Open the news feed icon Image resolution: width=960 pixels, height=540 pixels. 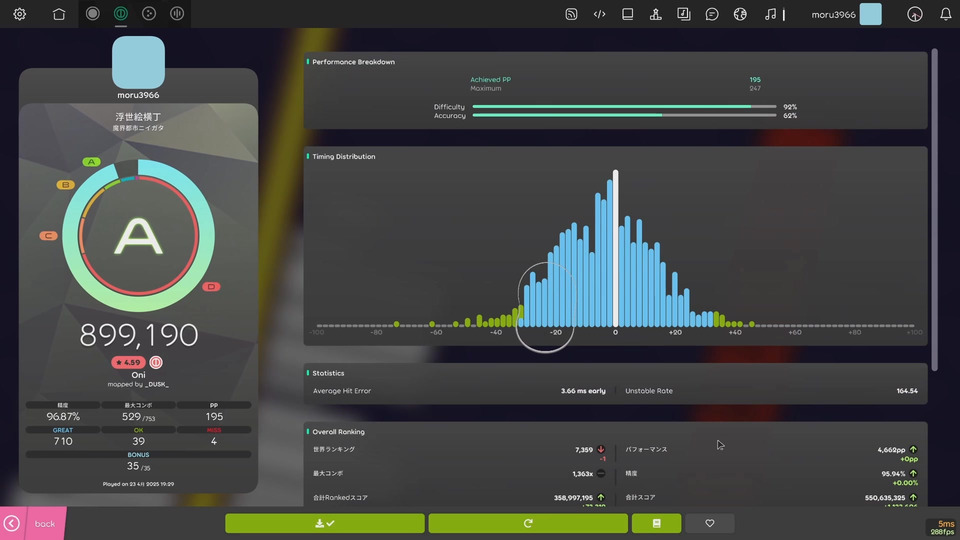coord(571,13)
